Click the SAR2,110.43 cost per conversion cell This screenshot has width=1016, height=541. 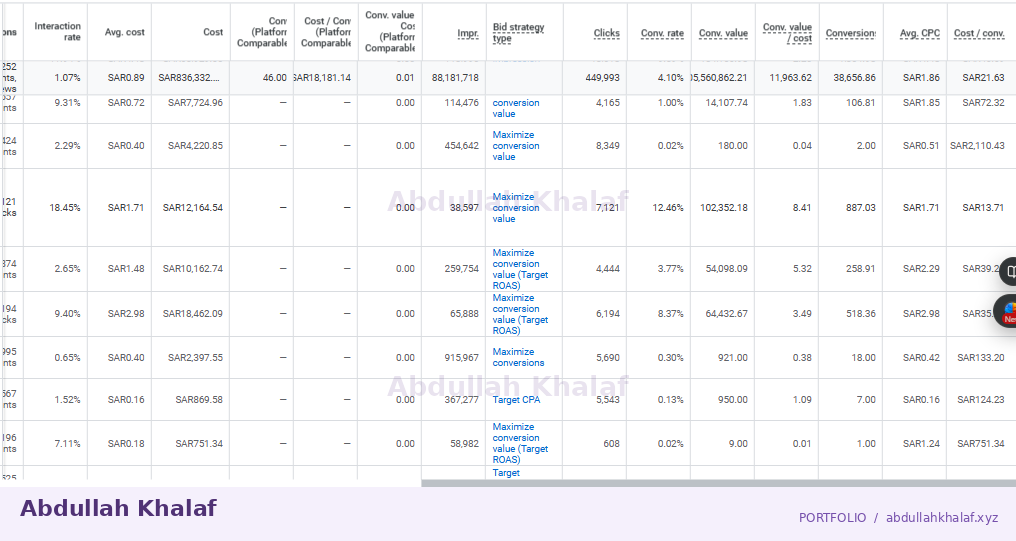tap(977, 146)
